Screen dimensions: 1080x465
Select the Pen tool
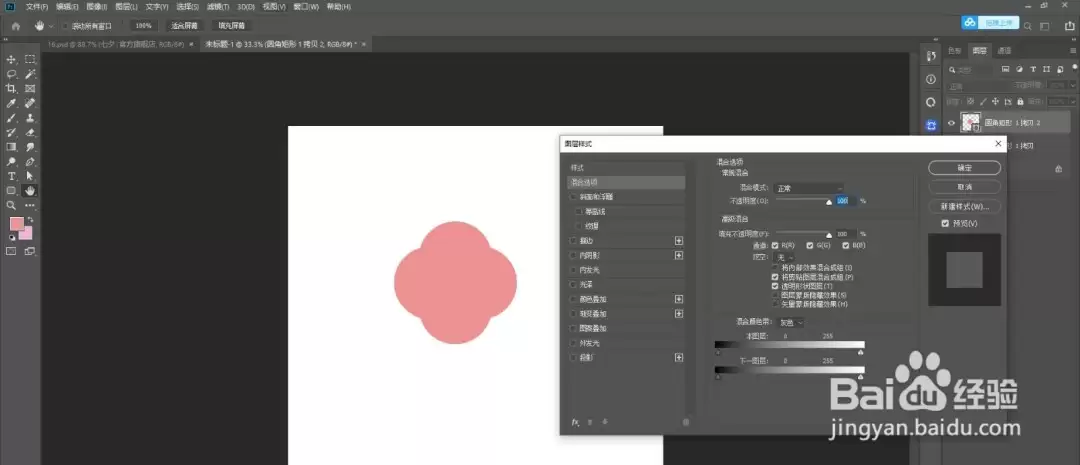tap(30, 162)
